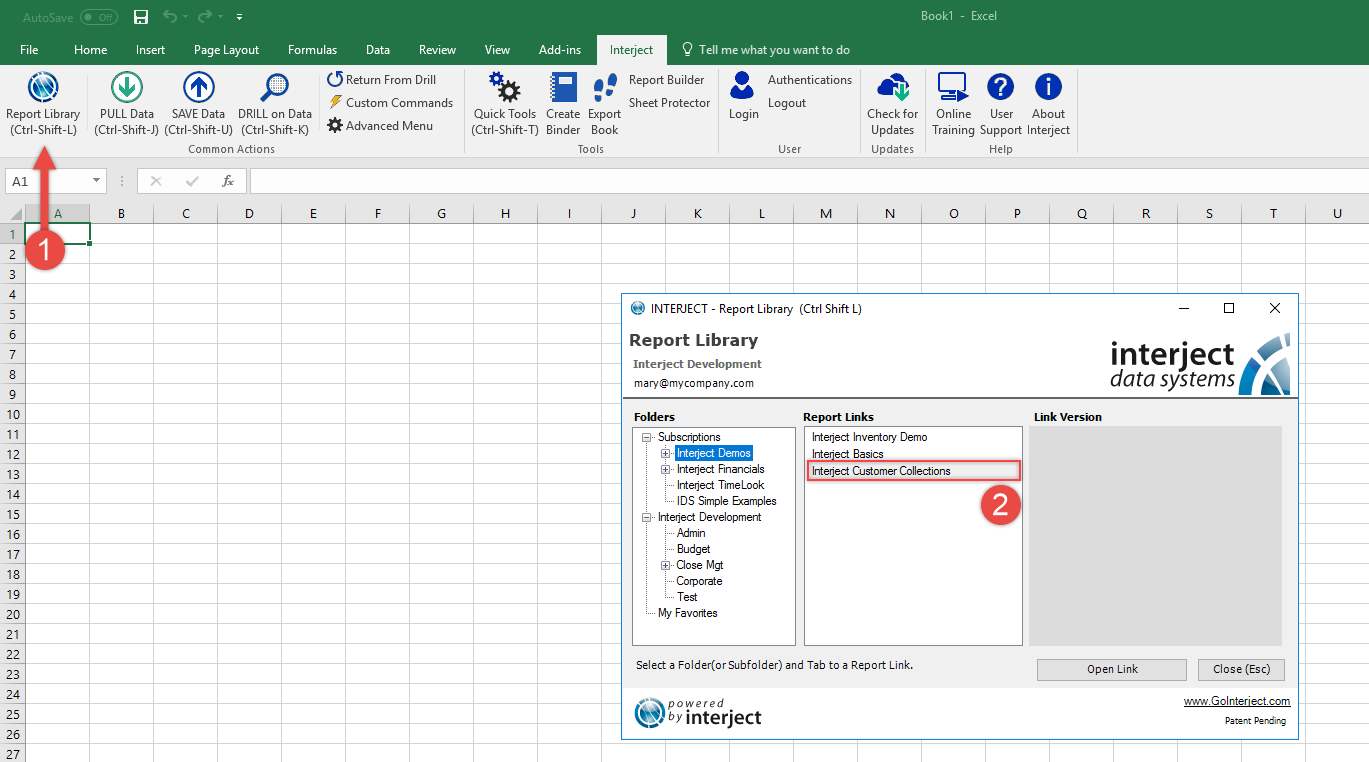The image size is (1369, 762).
Task: Collapse the Subscriptions folder
Action: [x=647, y=437]
